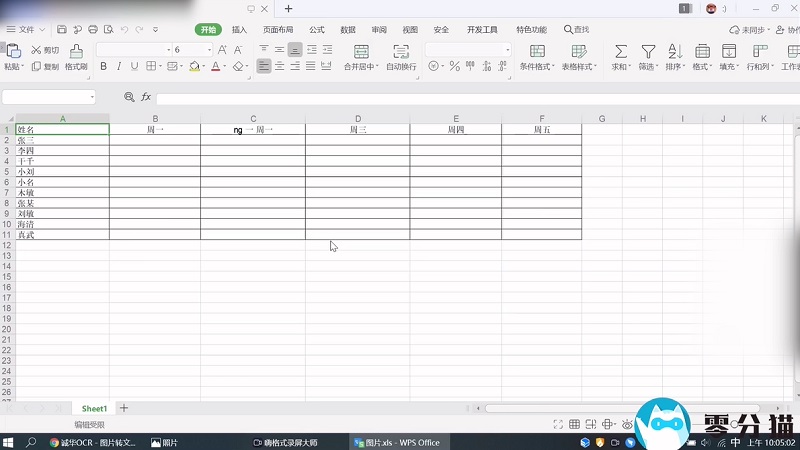Click the Sort A-Z icon

pos(675,51)
